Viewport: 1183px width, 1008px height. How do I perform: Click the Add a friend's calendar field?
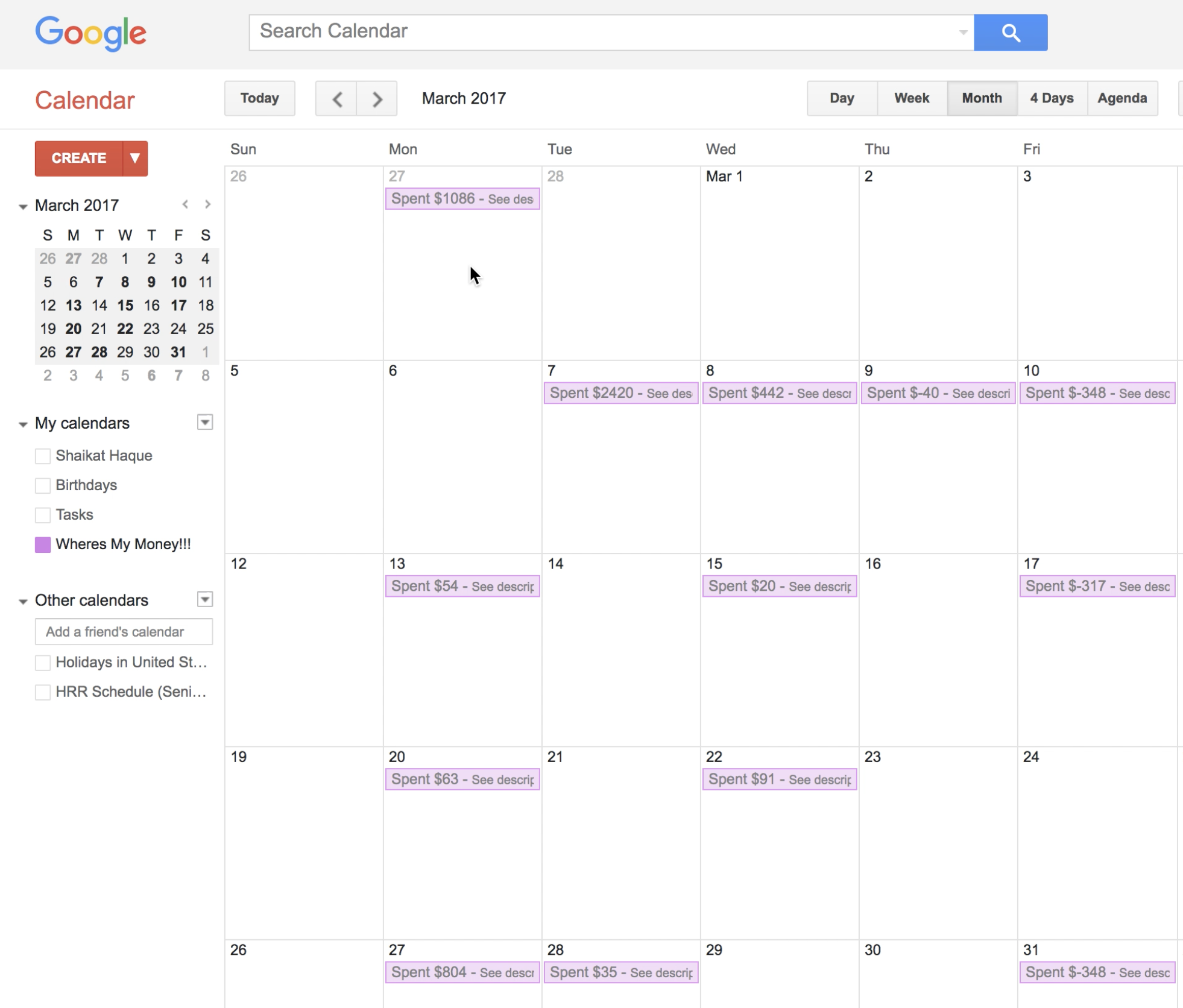(124, 631)
